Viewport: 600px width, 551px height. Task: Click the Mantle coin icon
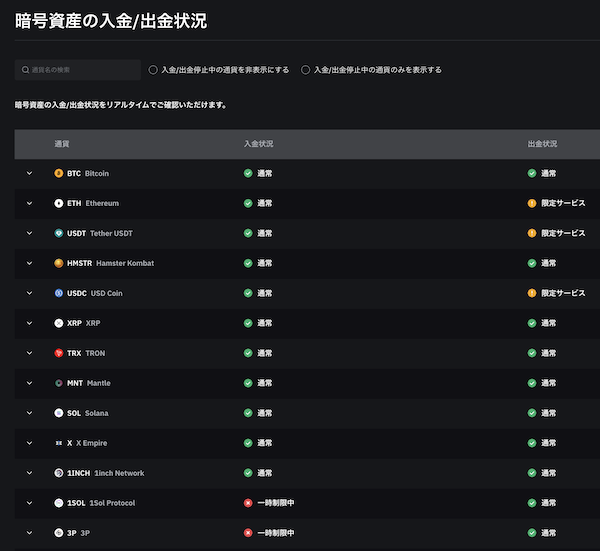[59, 383]
